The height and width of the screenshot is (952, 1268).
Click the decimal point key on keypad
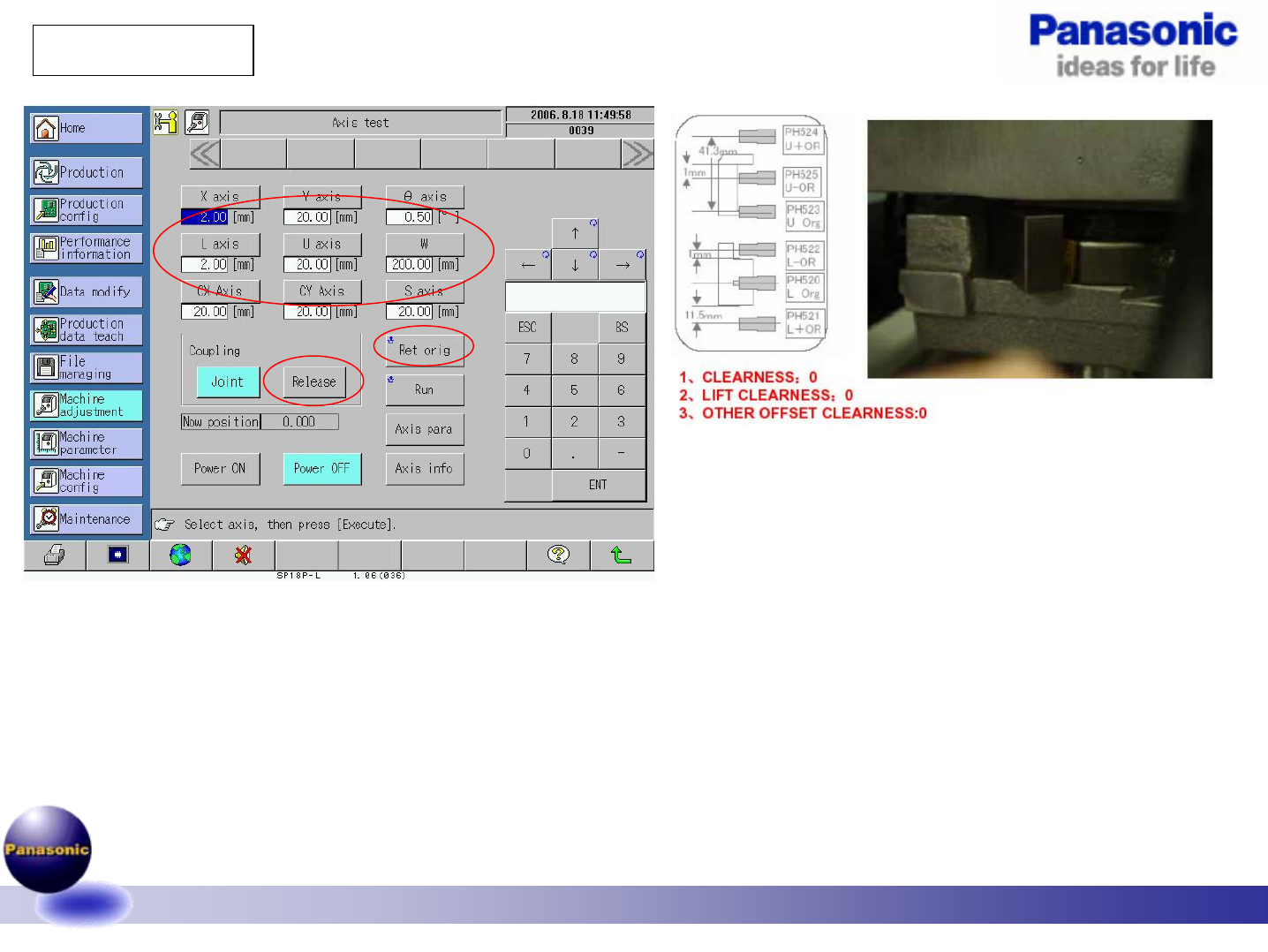pyautogui.click(x=575, y=453)
